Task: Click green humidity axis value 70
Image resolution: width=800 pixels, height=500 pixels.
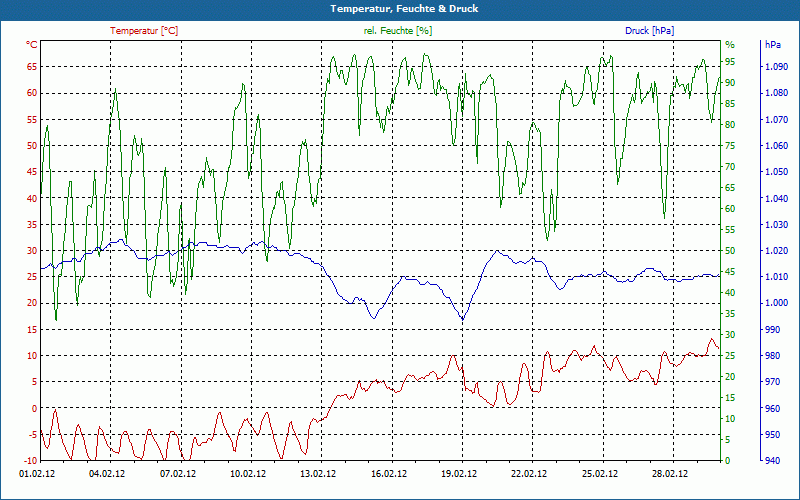Action: tap(731, 166)
